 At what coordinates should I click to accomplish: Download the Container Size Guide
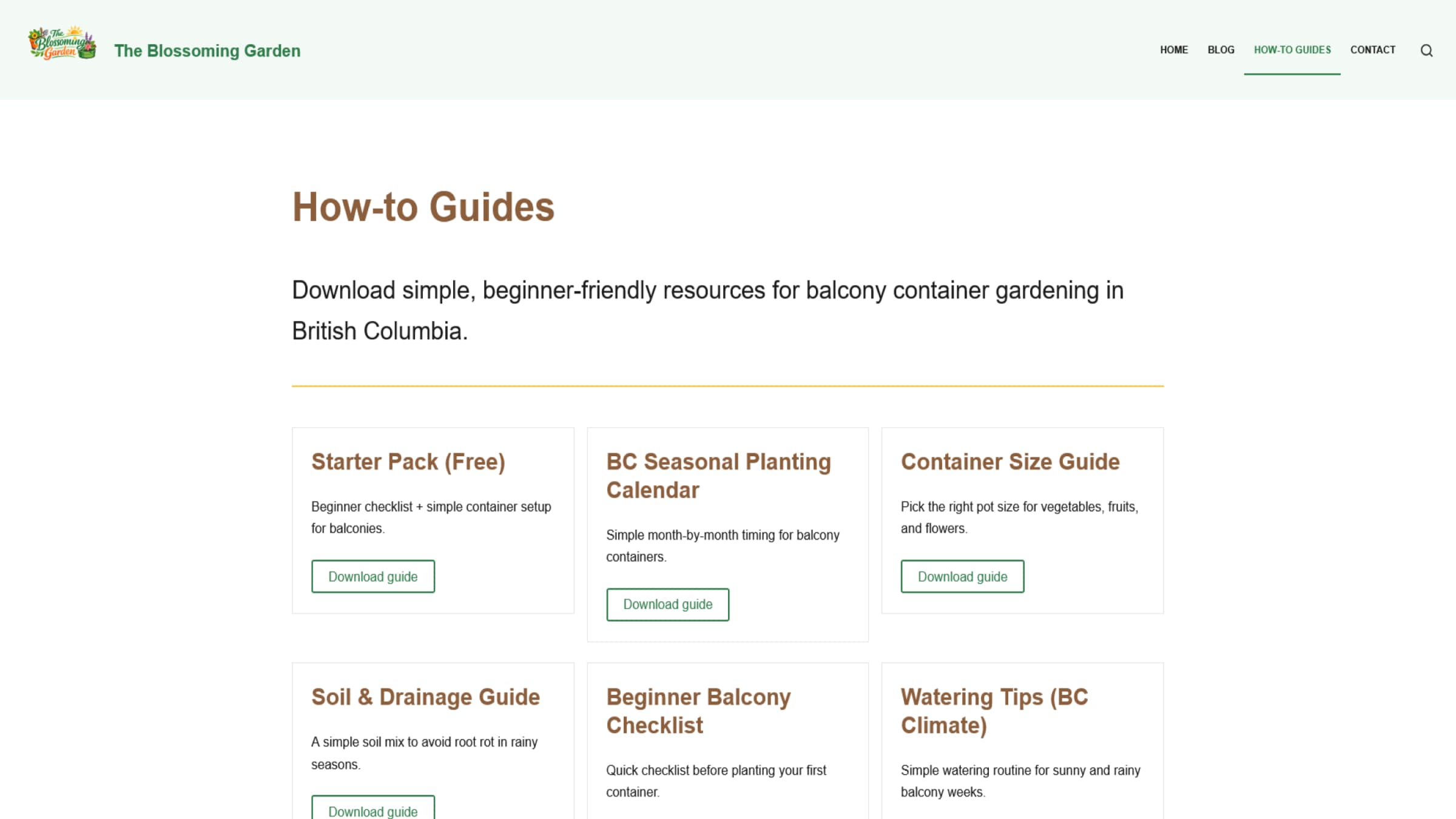click(x=962, y=576)
